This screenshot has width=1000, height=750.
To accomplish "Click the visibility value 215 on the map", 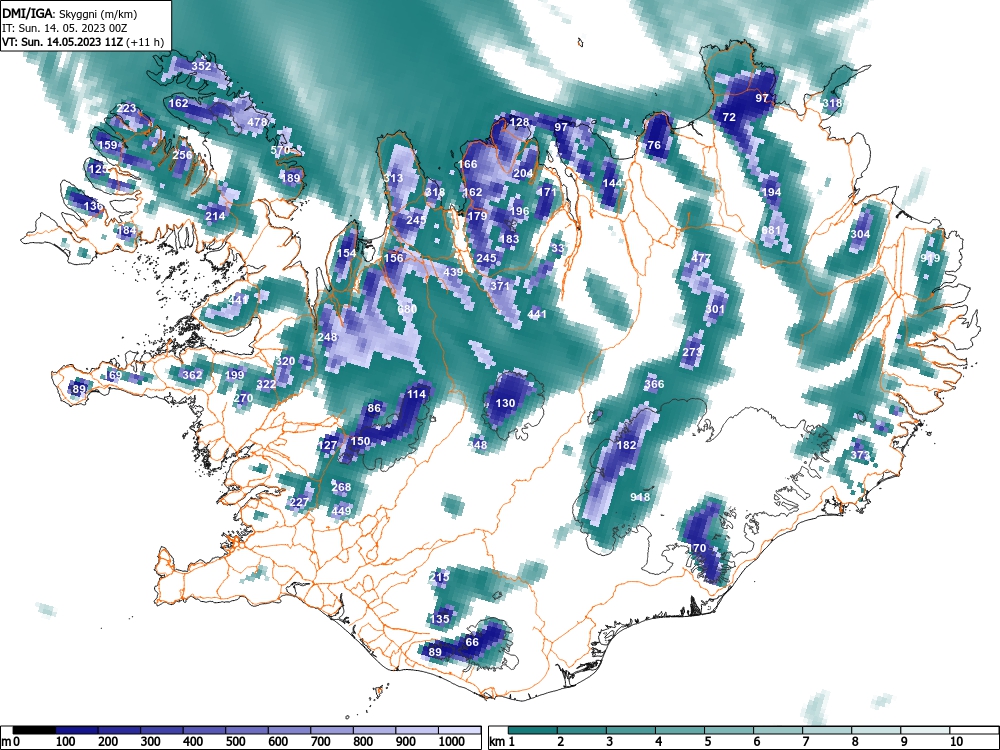I will coord(439,577).
